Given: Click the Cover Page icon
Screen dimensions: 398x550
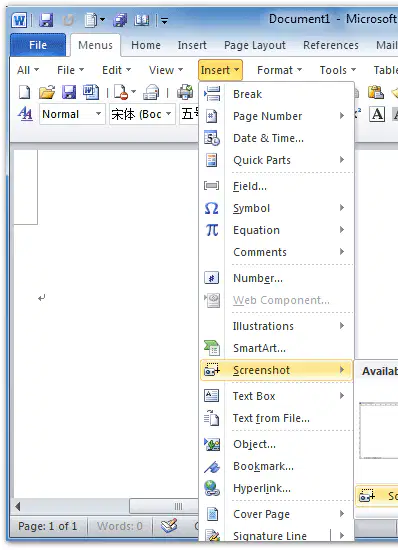Looking at the screenshot, I should click(212, 514).
